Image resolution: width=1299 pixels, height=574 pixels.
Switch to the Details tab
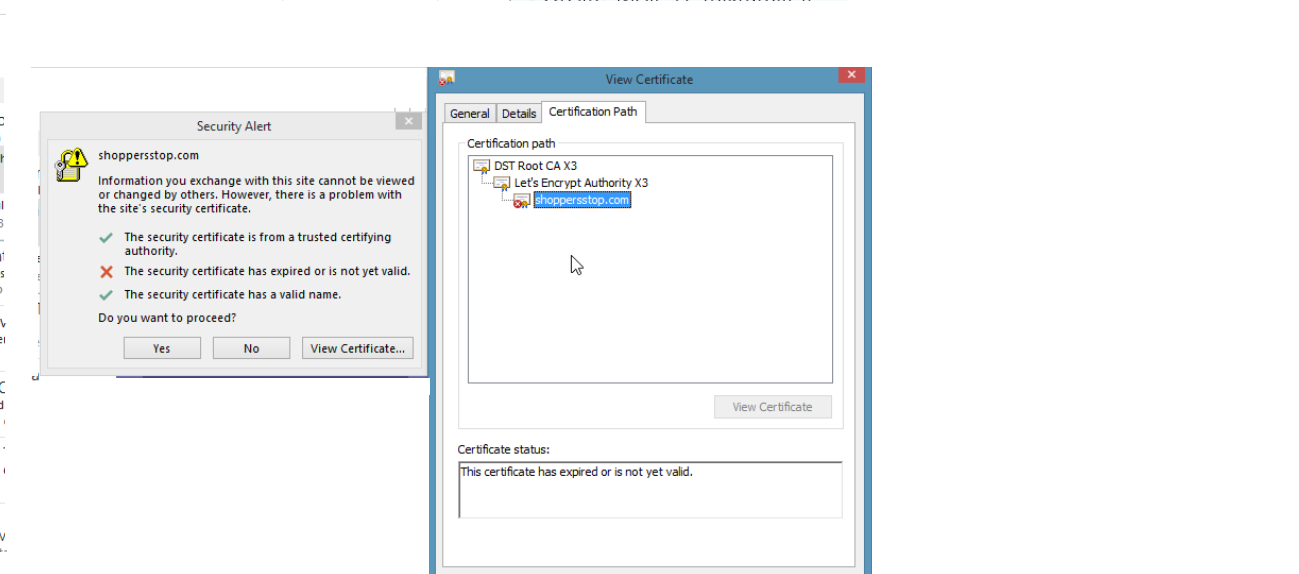[518, 114]
